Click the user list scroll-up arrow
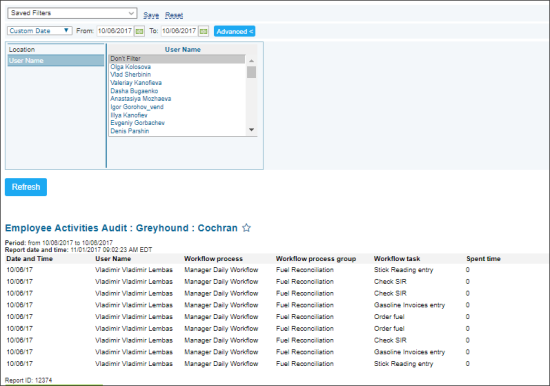Viewport: 550px width, 386px height. 251,61
